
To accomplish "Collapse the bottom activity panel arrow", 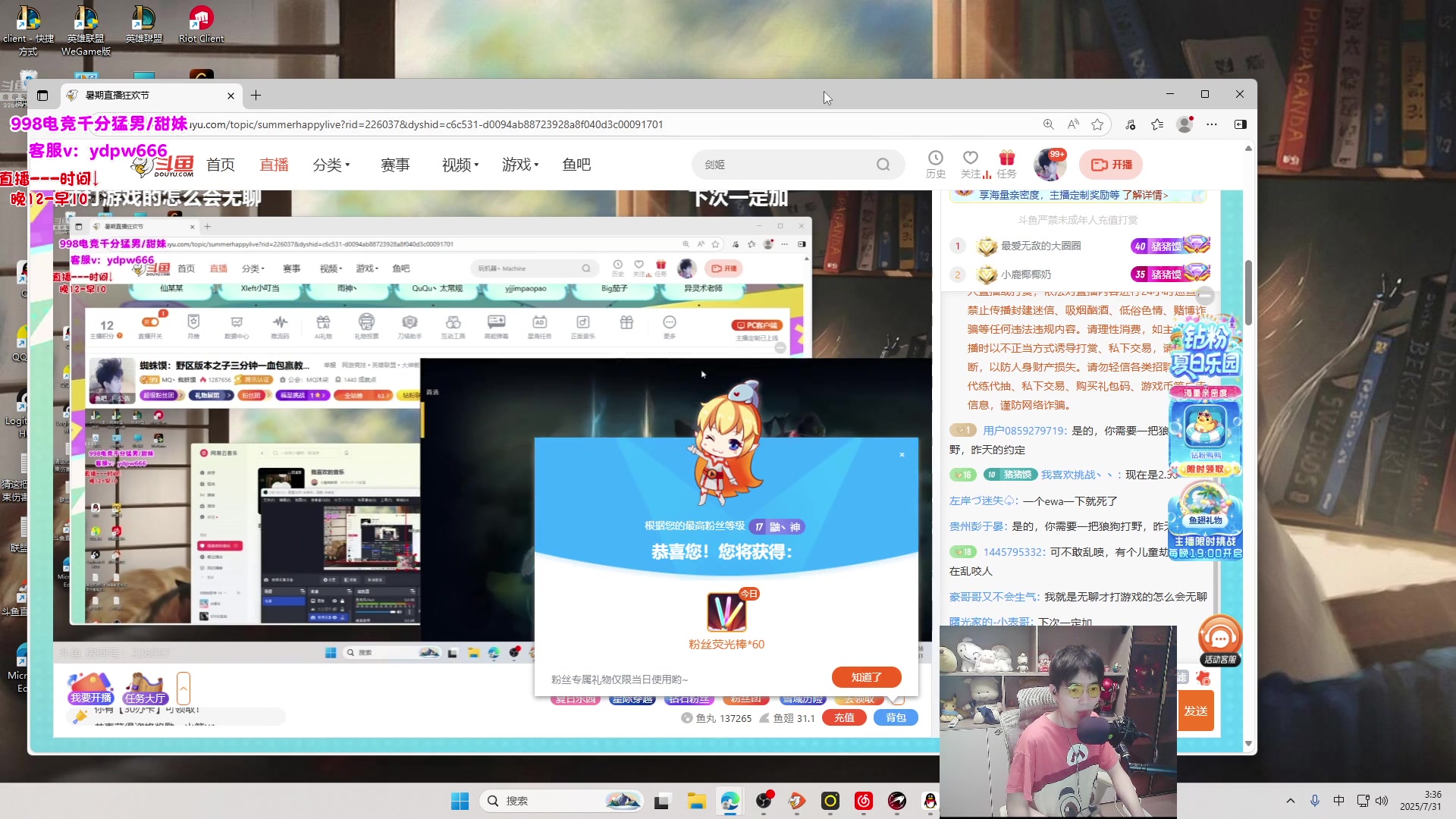I will [x=184, y=689].
